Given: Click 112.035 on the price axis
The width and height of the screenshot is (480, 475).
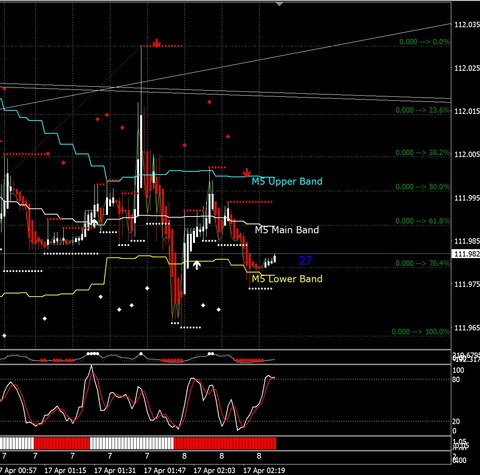Looking at the screenshot, I should 467,25.
